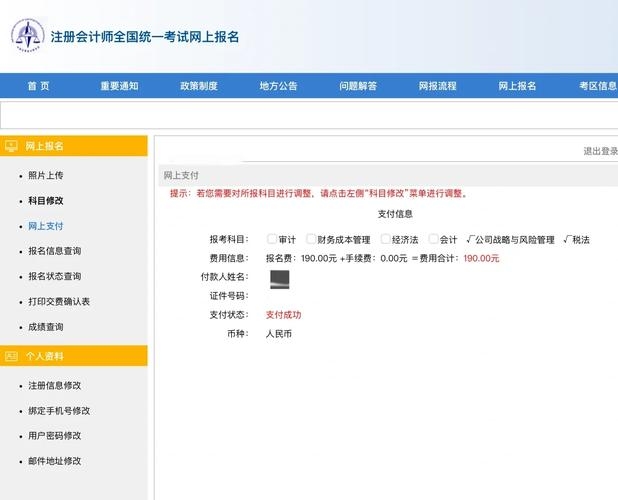
Task: Click the 支付成功 payment status text
Action: tap(283, 315)
